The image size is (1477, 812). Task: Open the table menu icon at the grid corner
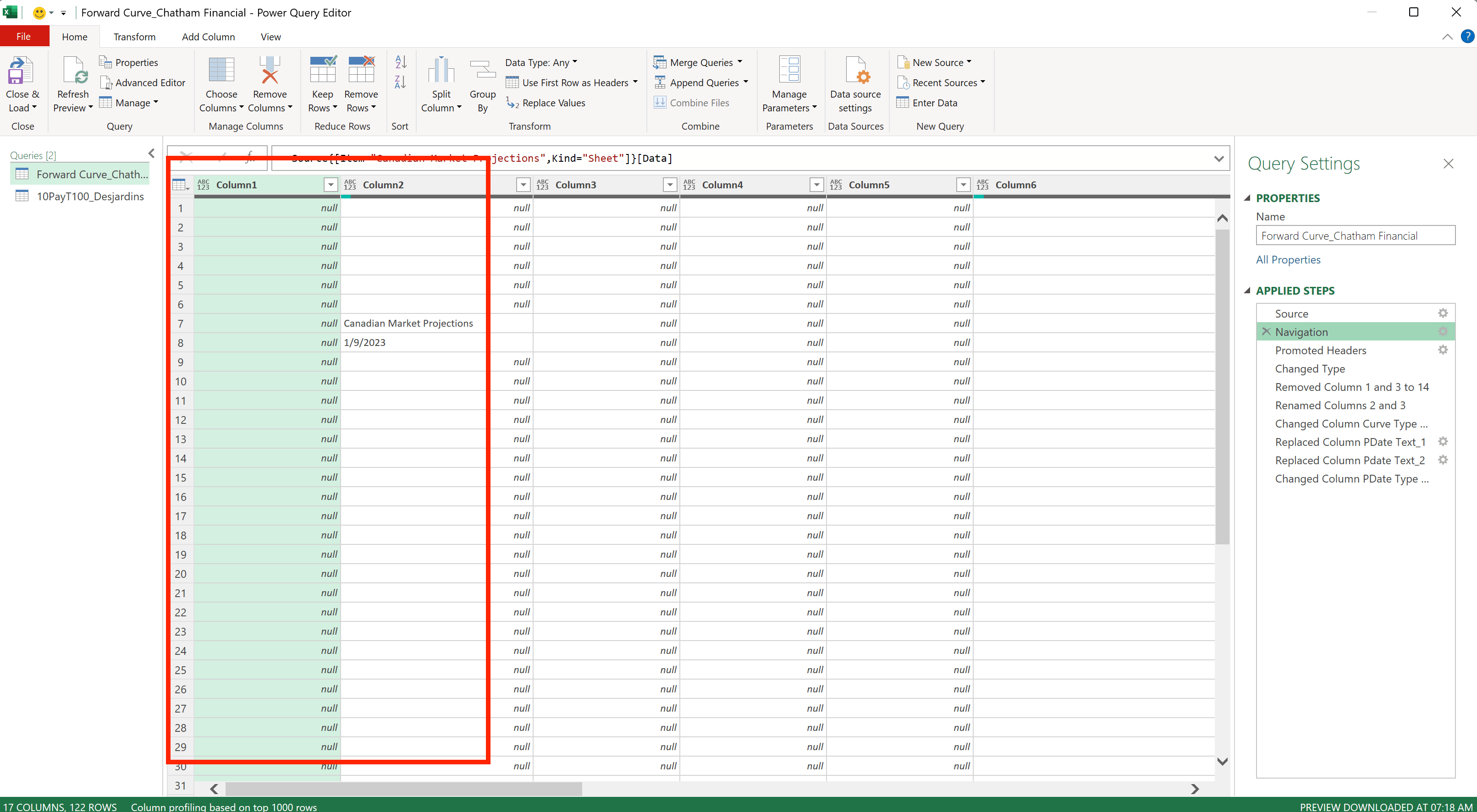(x=181, y=185)
